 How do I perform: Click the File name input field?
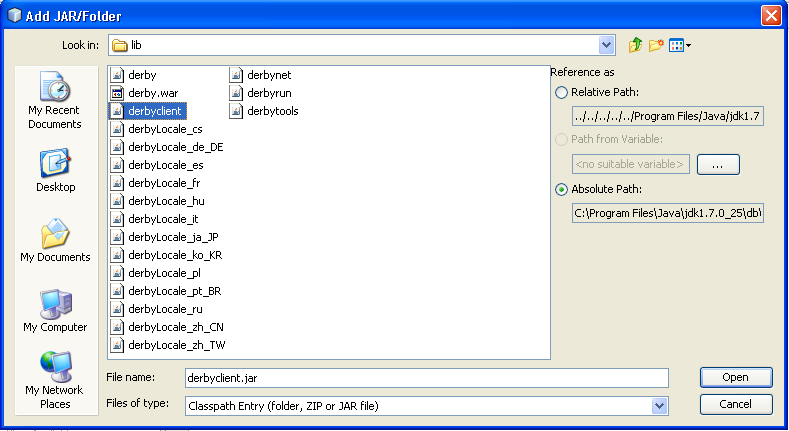pos(427,378)
